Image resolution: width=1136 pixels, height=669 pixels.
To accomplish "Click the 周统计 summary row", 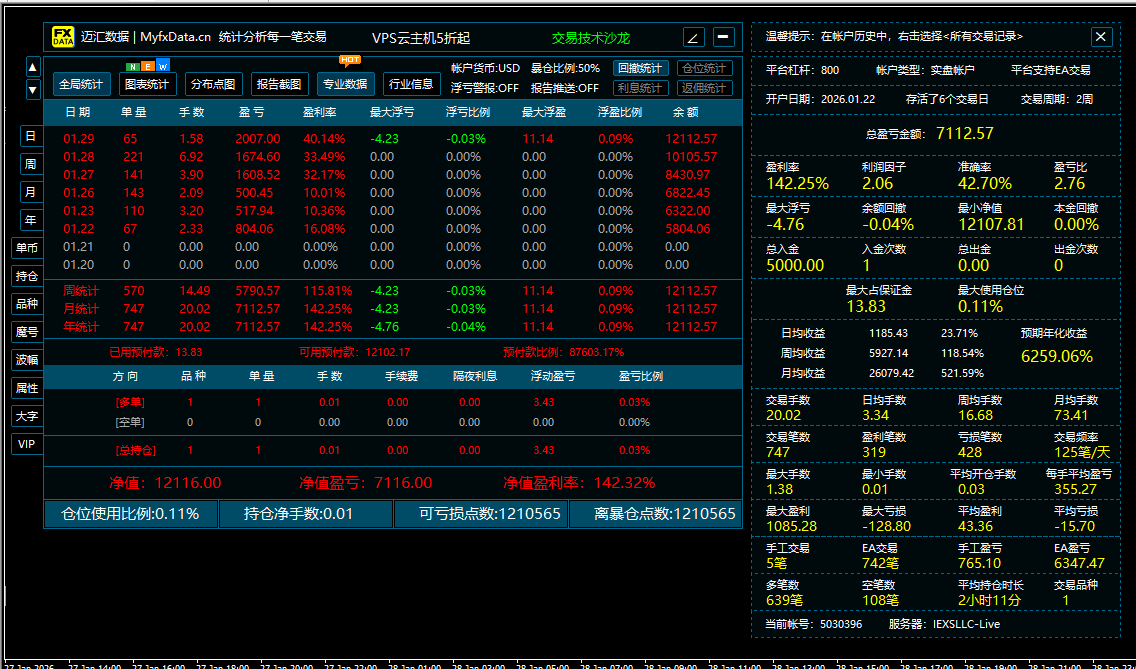I will (x=392, y=291).
